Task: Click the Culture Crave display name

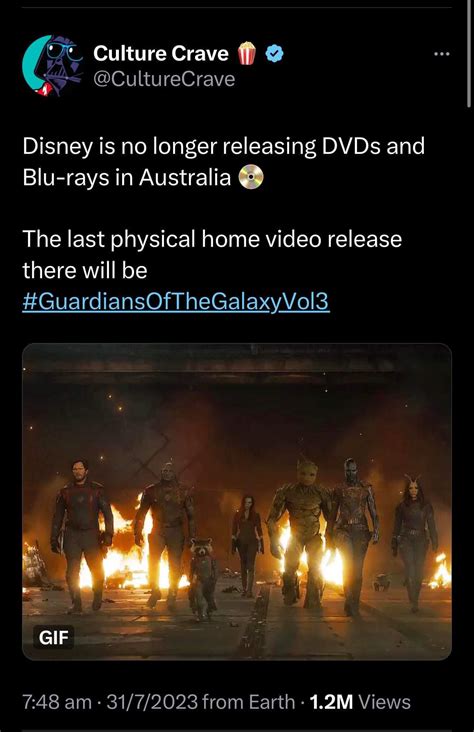Action: (161, 54)
